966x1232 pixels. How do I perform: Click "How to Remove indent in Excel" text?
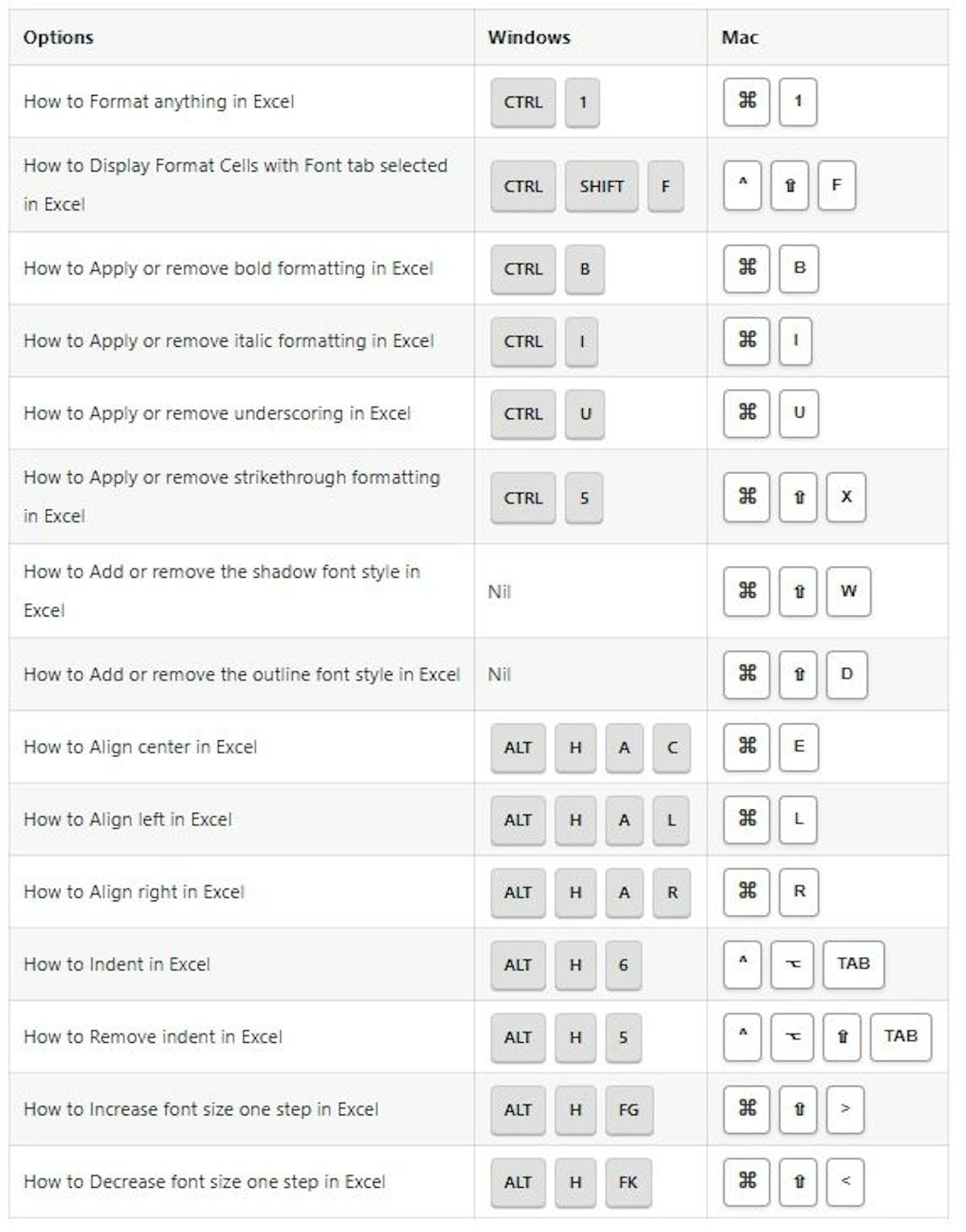coord(153,1036)
